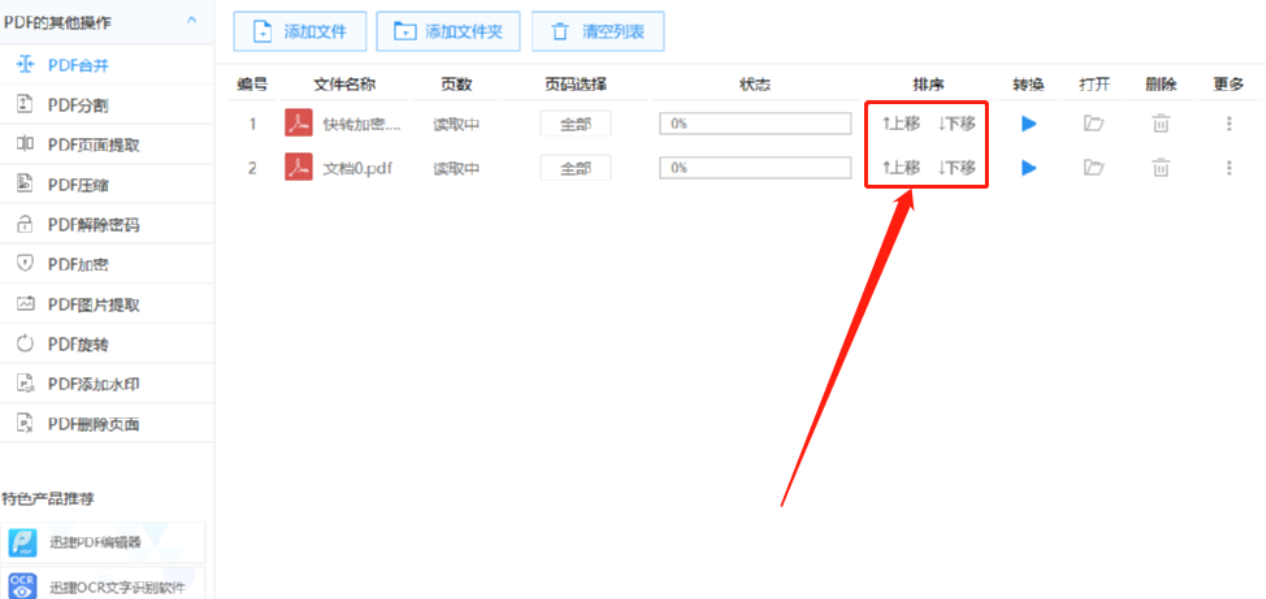The width and height of the screenshot is (1266, 599).
Task: Open PDF解除密码 in the sidebar
Action: click(x=107, y=225)
